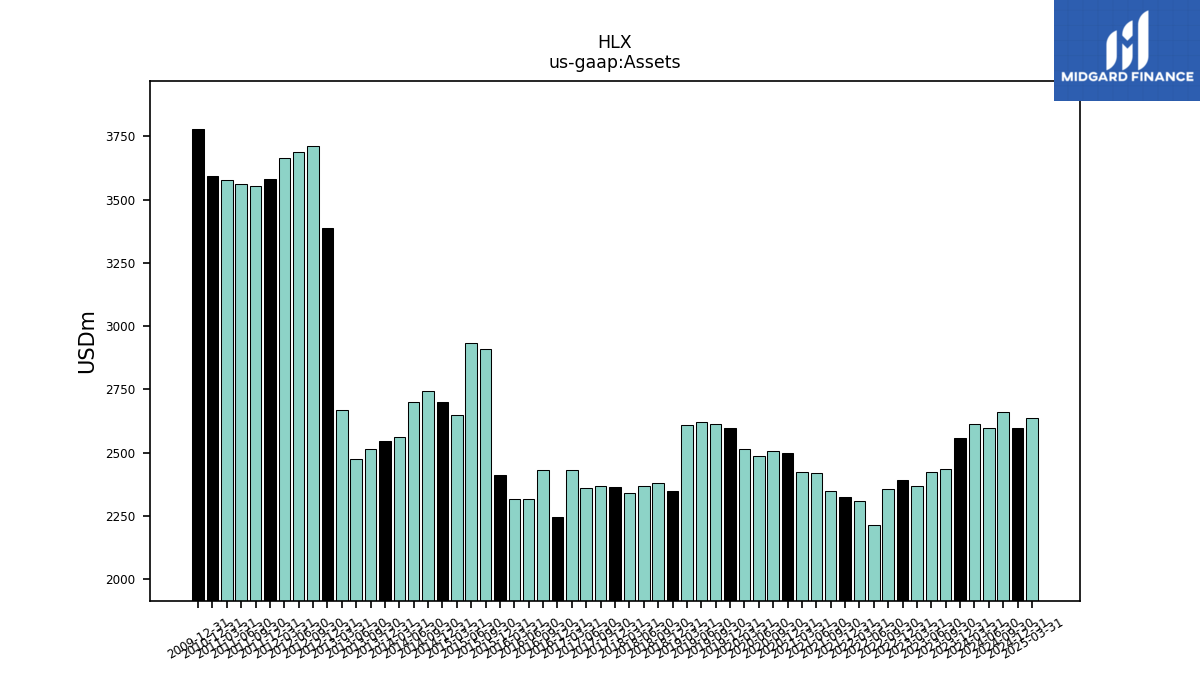Select the shortest teal bar near 2200
Viewport: 1200px width, 675px height.
tap(874, 563)
